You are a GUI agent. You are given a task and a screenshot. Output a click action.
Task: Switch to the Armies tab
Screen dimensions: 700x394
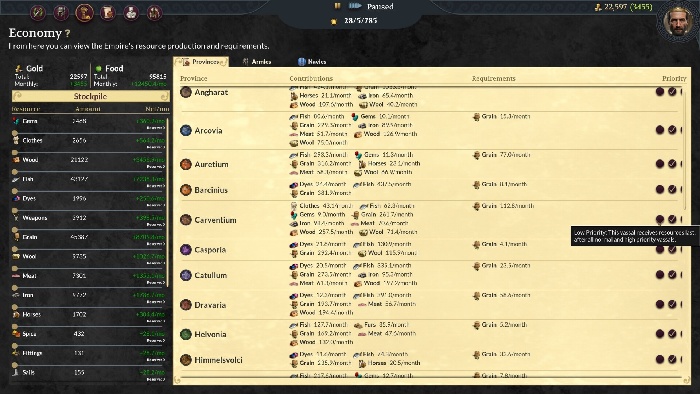click(257, 62)
